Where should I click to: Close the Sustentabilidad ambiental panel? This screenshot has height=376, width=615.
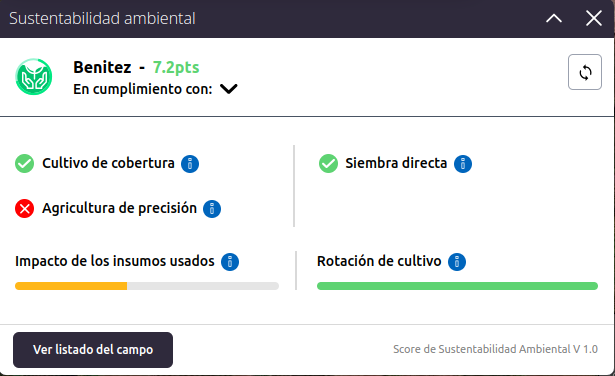[594, 18]
